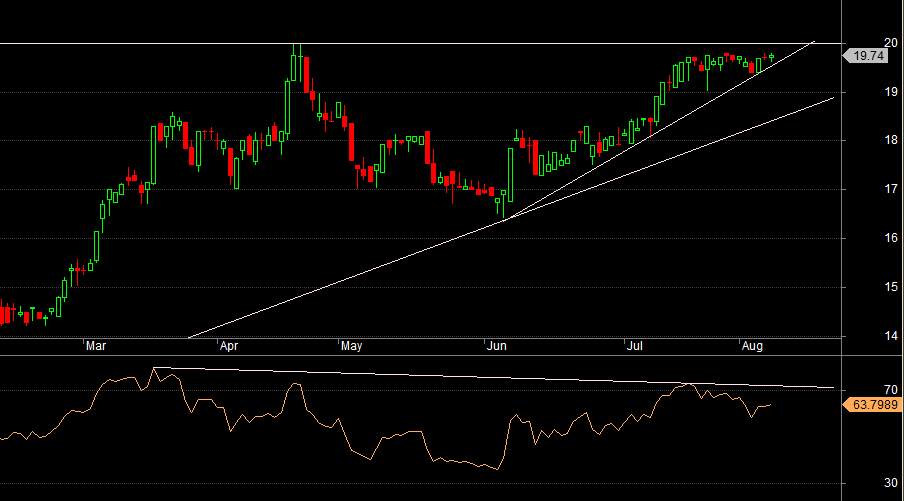Click the 30 level on indicator axis
This screenshot has width=904, height=501.
[891, 483]
